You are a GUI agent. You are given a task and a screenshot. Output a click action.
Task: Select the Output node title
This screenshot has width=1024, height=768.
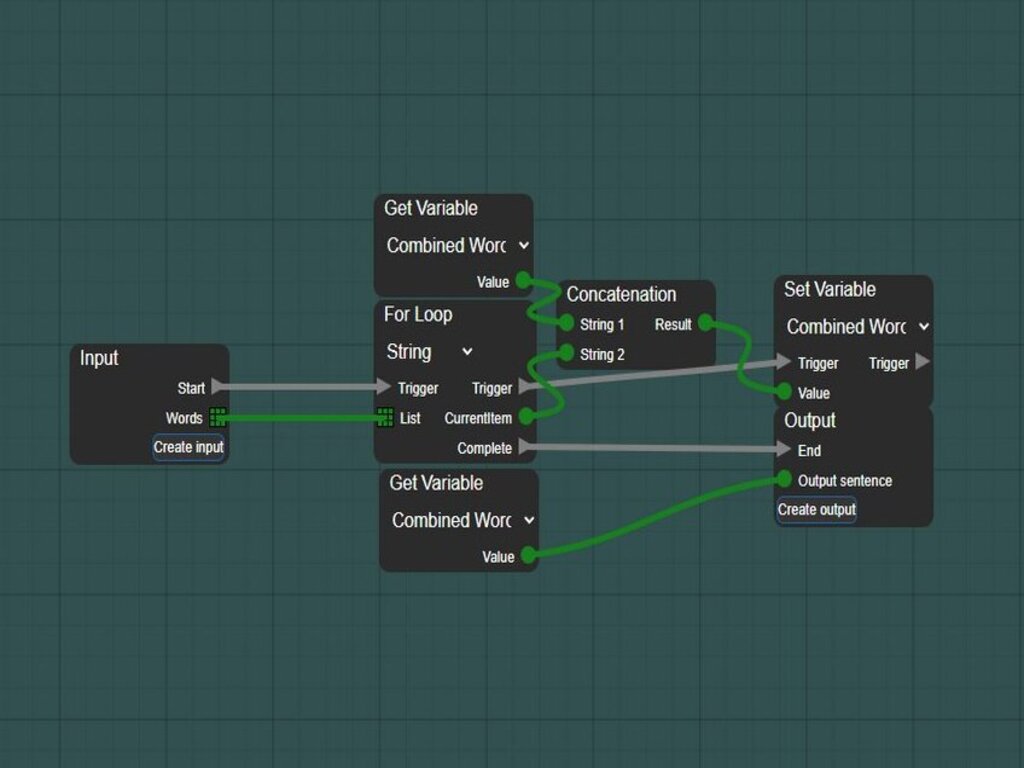point(810,421)
